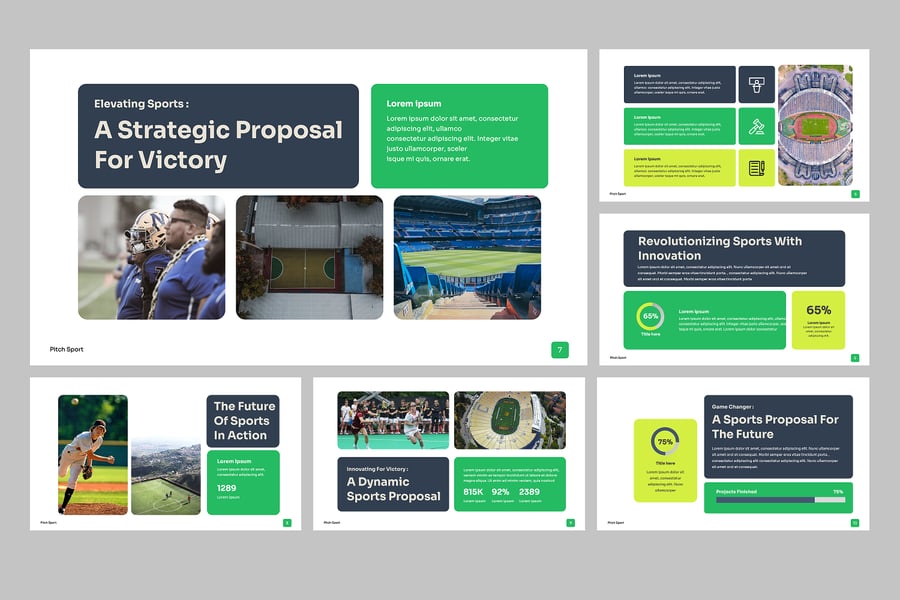Viewport: 900px width, 600px height.
Task: Click 'The Future Of Sports In Action' title
Action: 243,420
